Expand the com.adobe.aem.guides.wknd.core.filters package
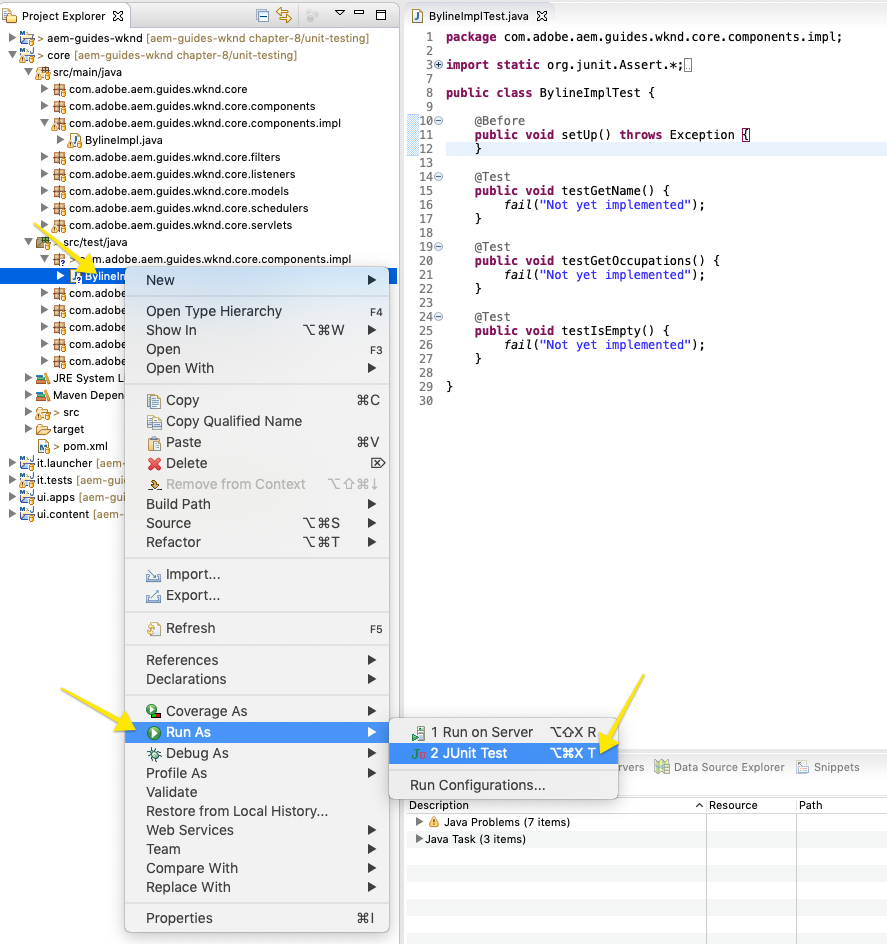The width and height of the screenshot is (887, 944). coord(45,157)
